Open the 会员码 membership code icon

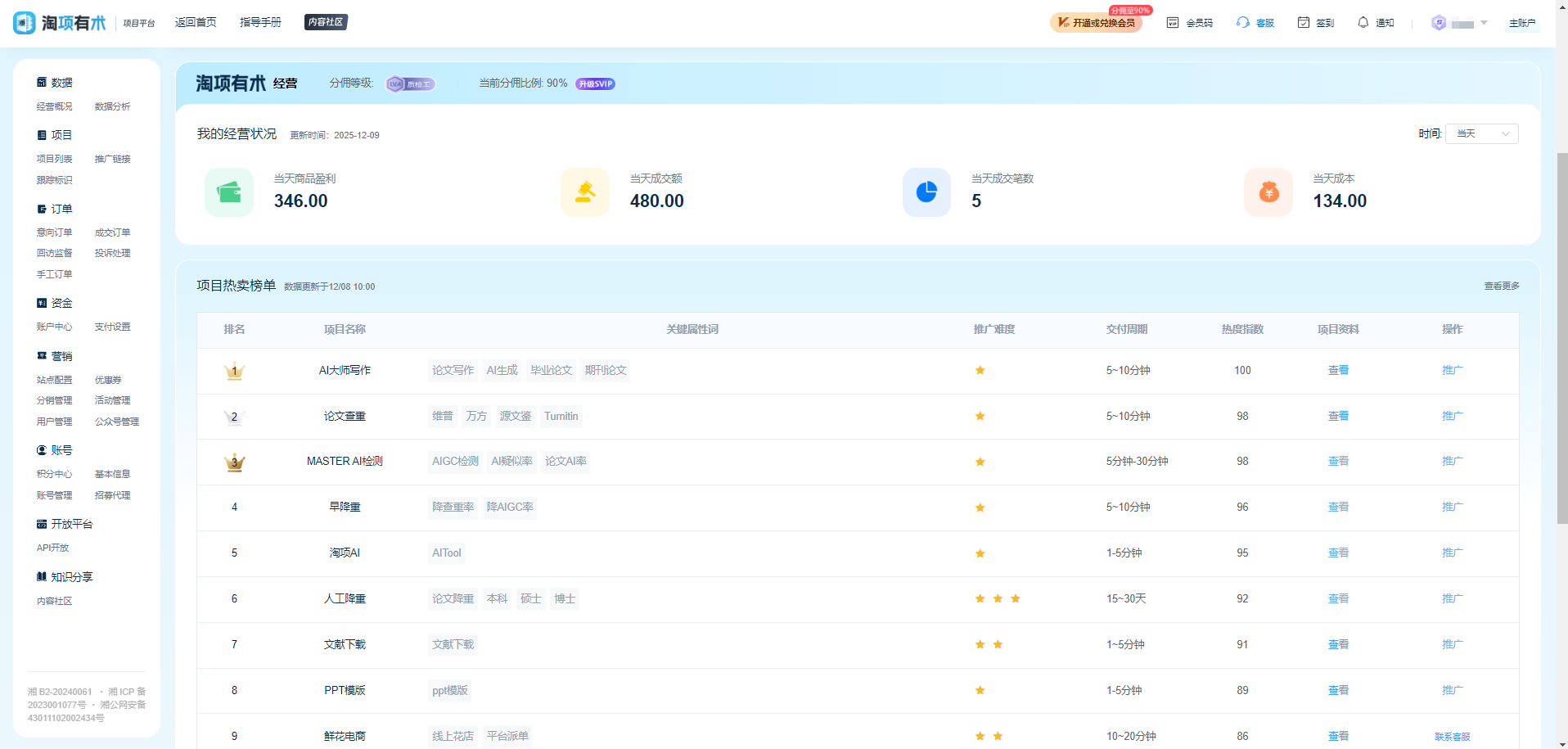coord(1174,22)
